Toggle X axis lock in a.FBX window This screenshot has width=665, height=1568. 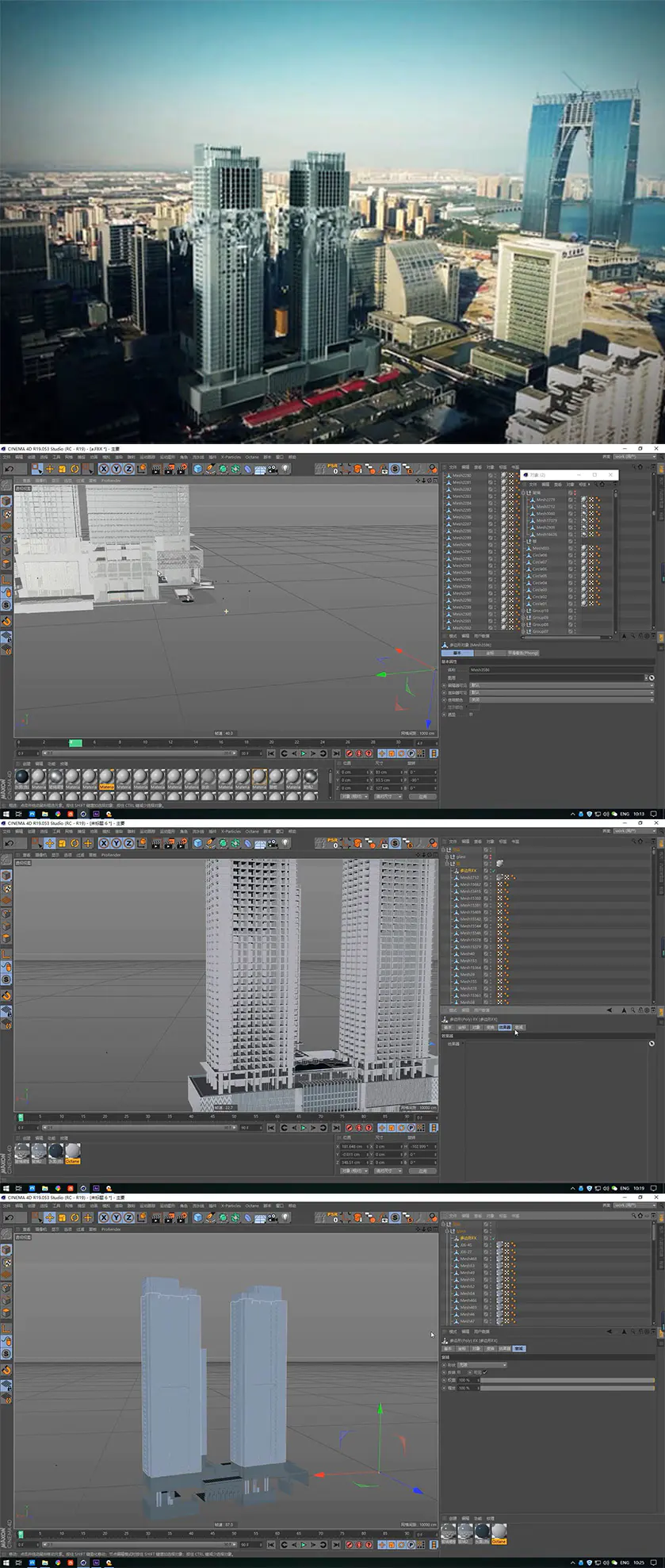pos(104,469)
